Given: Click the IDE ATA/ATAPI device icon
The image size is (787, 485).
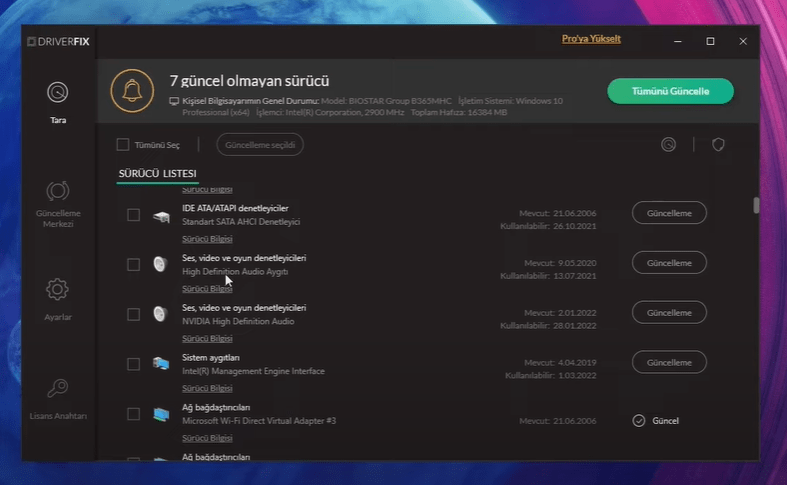Looking at the screenshot, I should (x=161, y=217).
